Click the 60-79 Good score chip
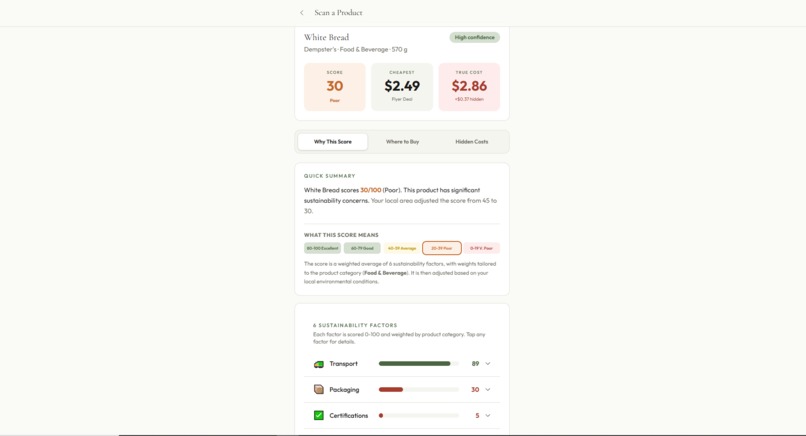 tap(362, 248)
